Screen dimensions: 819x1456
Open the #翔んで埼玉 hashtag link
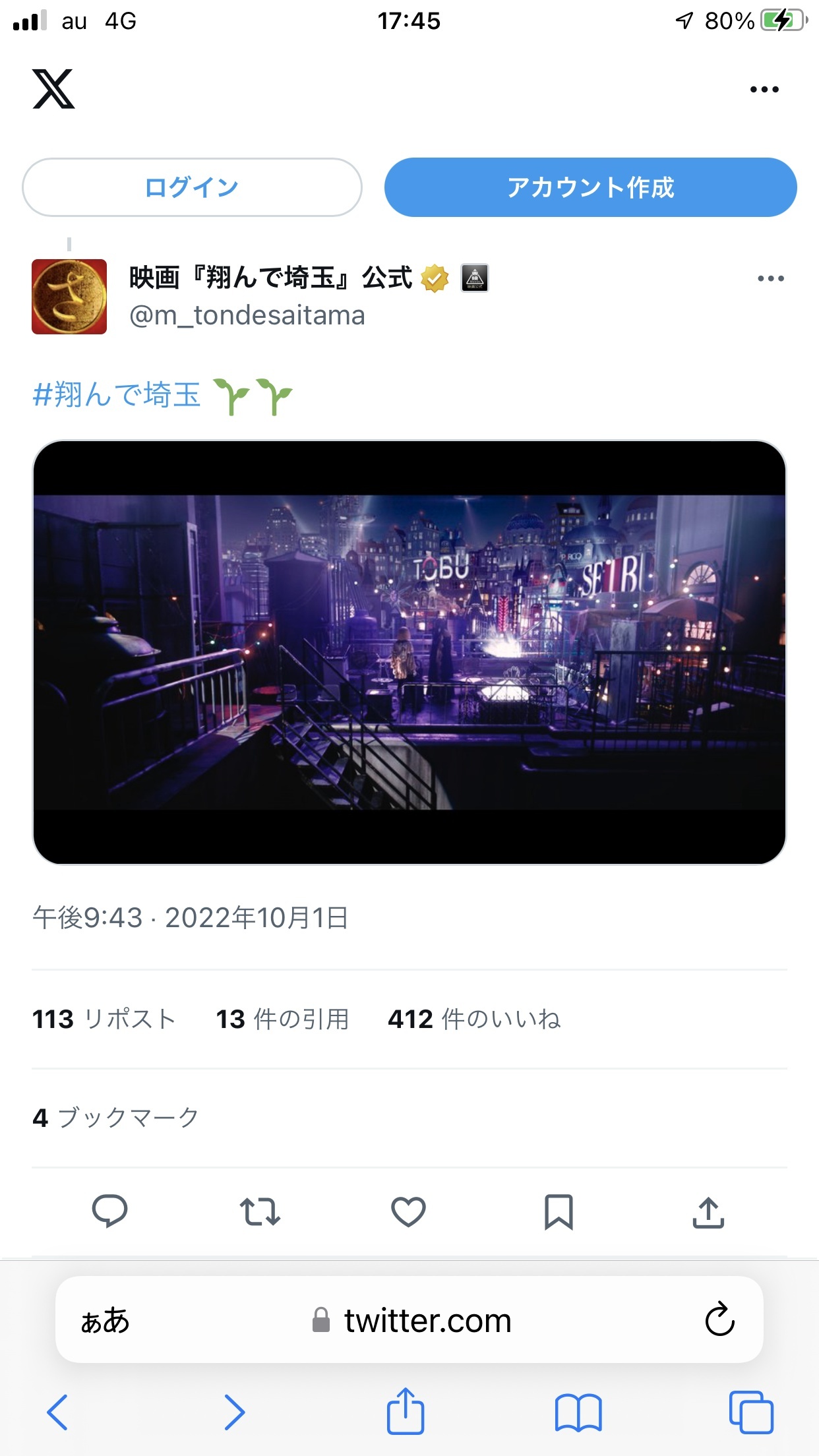(x=116, y=395)
